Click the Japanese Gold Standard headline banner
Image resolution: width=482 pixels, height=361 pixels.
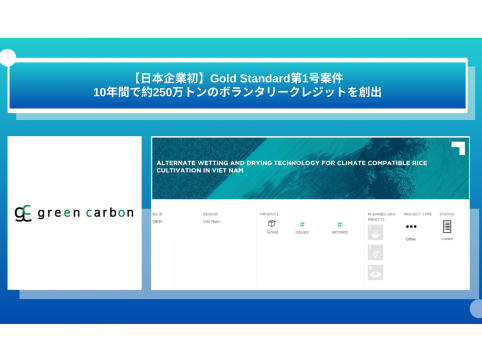(237, 85)
